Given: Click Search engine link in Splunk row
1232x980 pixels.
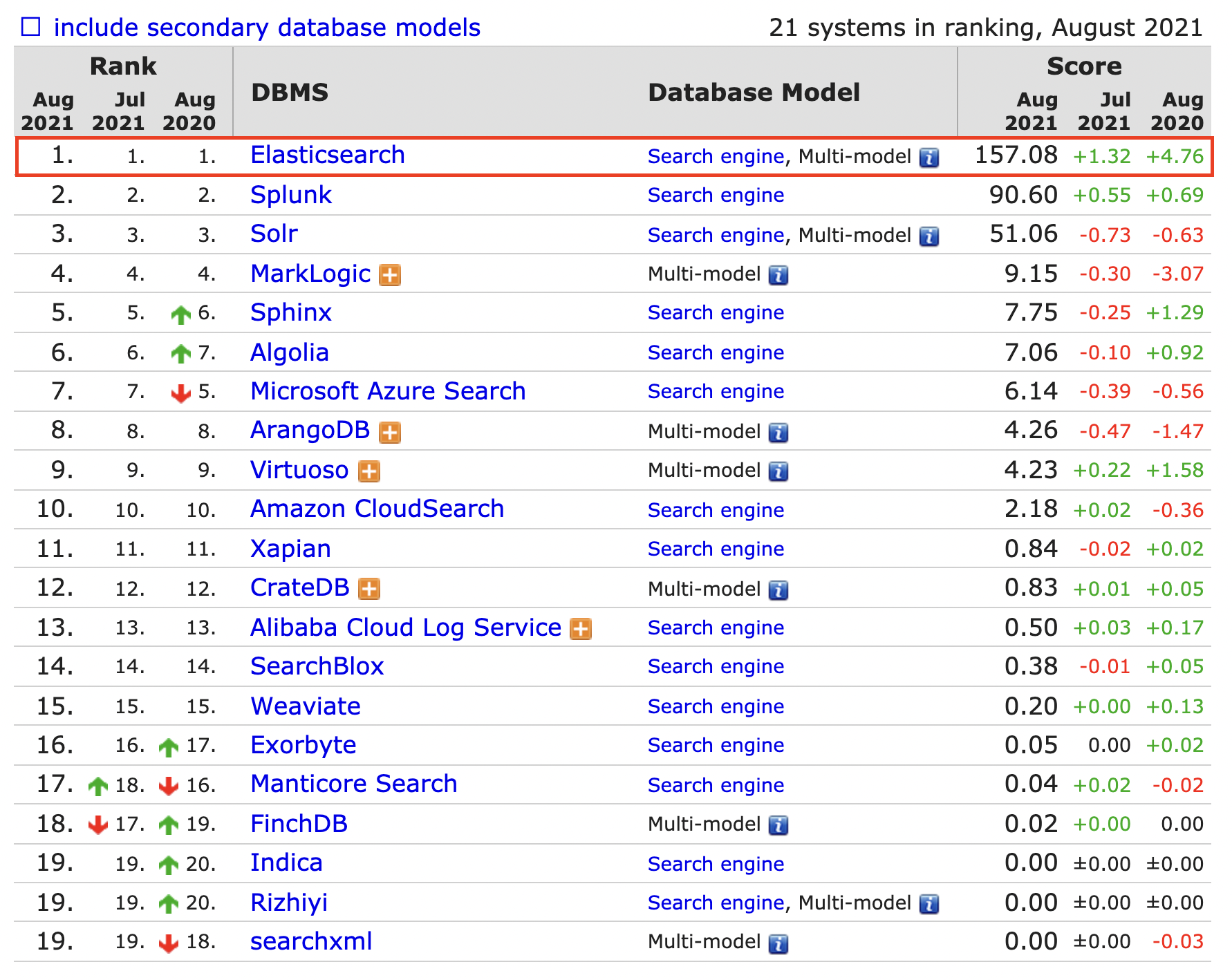Looking at the screenshot, I should click(716, 196).
